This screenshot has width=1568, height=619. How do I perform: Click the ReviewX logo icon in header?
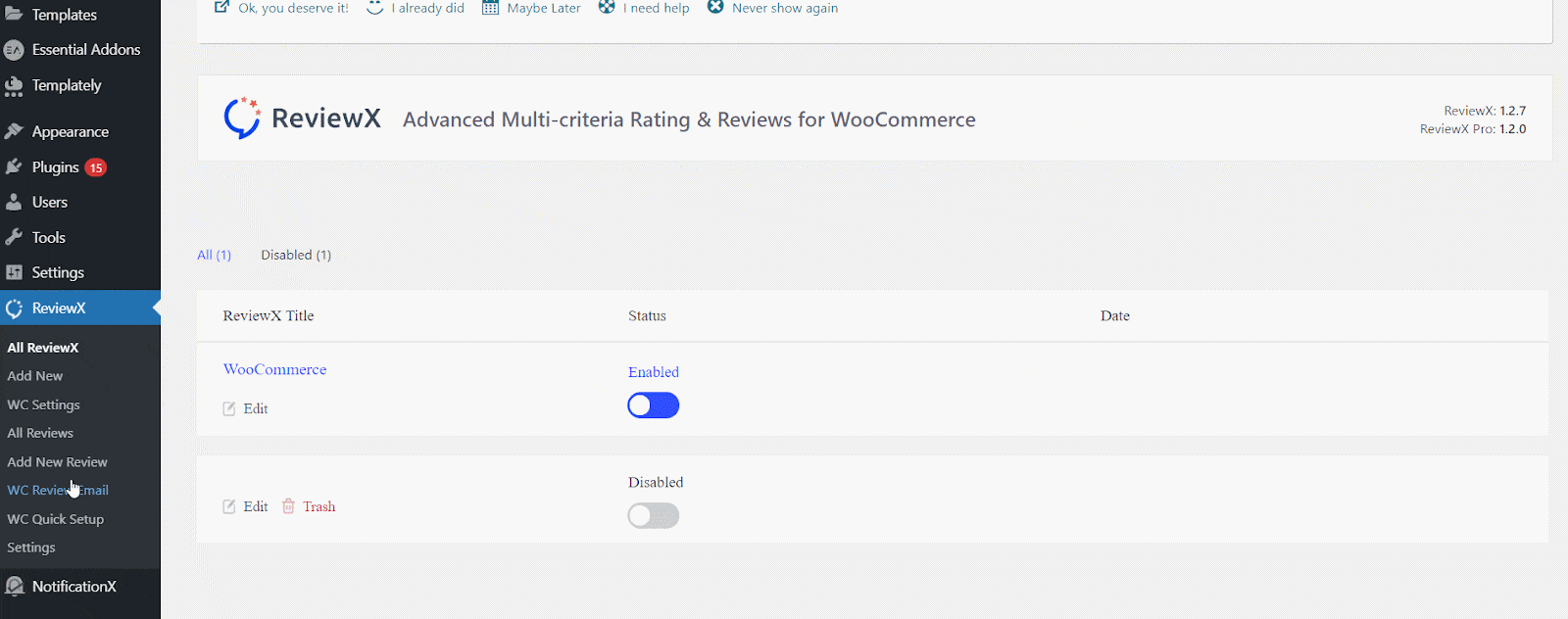point(241,118)
